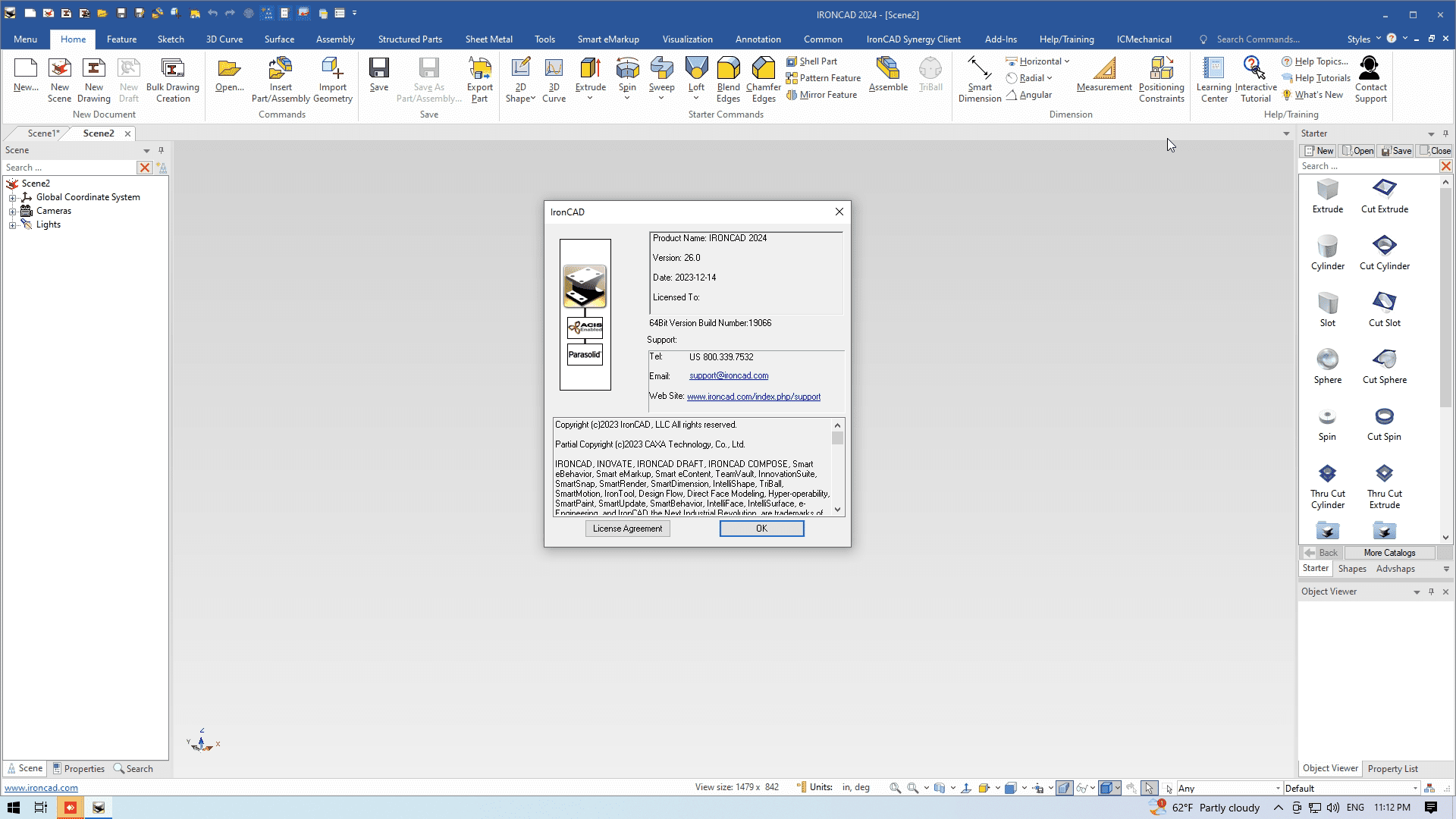Open the Radial dimension dropdown
The image size is (1456, 819).
(x=1050, y=78)
